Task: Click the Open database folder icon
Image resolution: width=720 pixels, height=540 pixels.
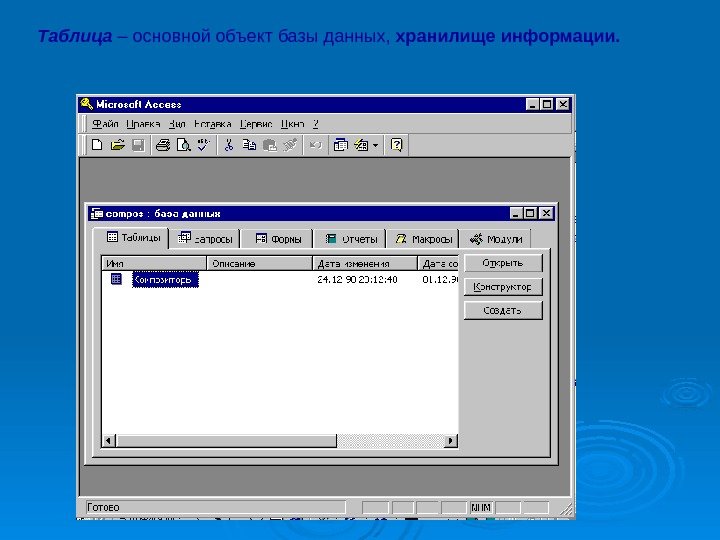Action: 118,145
